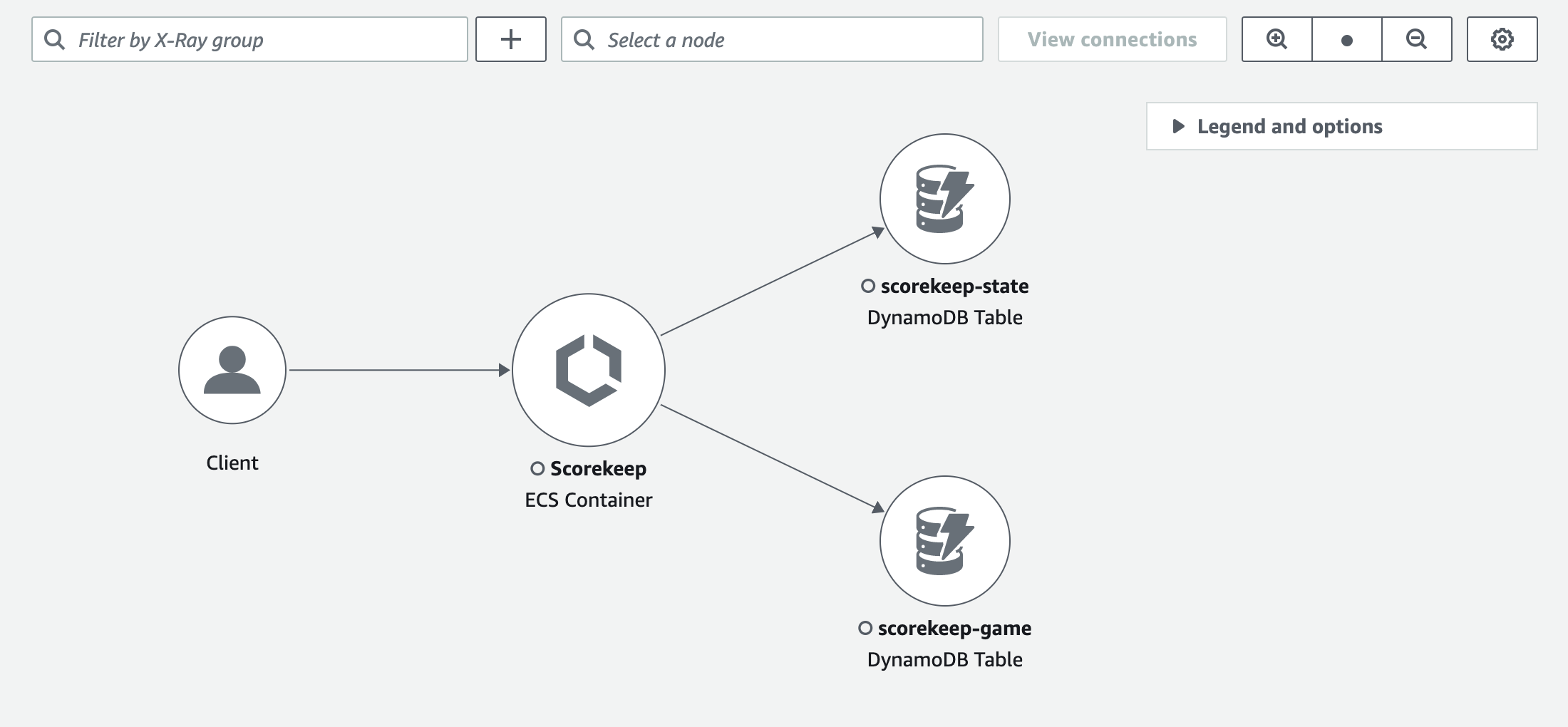The image size is (1568, 727).
Task: Open the Filter by X-Ray group selector
Action: coord(249,40)
